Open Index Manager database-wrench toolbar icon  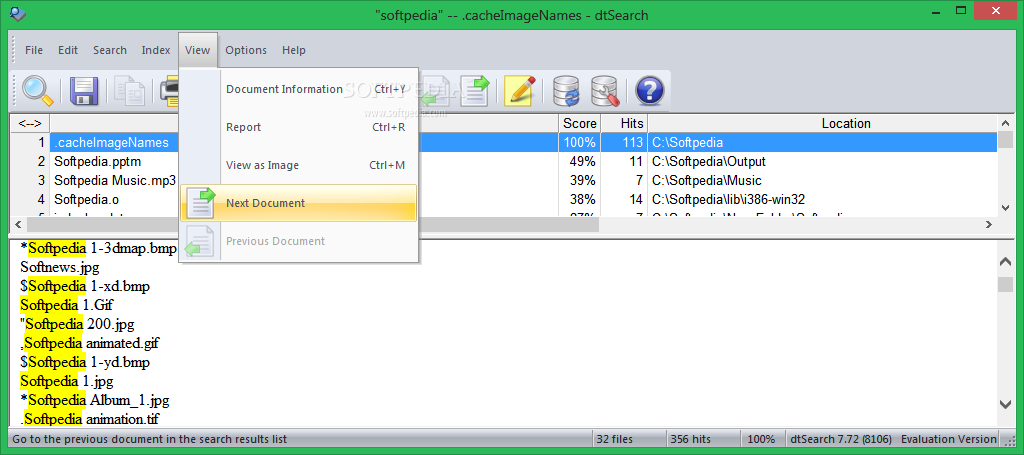point(605,91)
